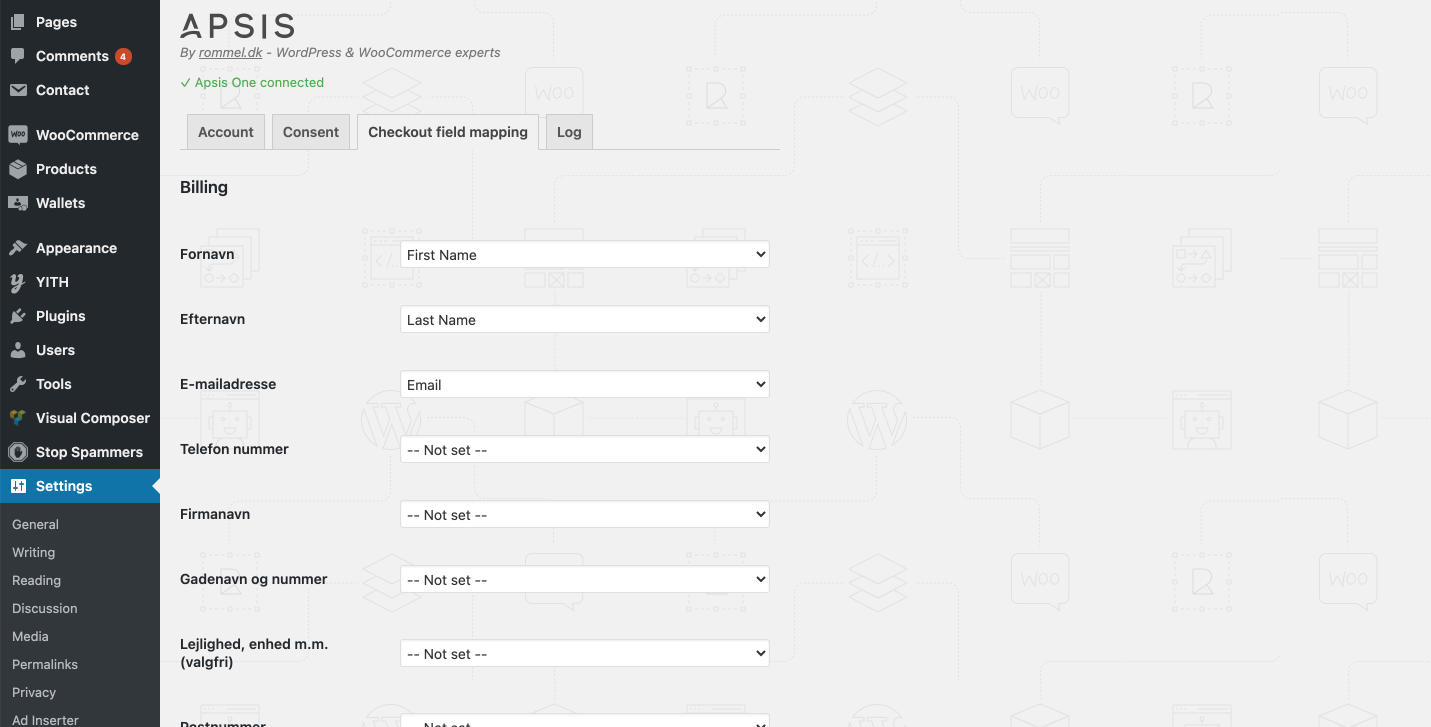Open Permalinks under Settings submenu
Image resolution: width=1431 pixels, height=727 pixels.
pyautogui.click(x=45, y=664)
